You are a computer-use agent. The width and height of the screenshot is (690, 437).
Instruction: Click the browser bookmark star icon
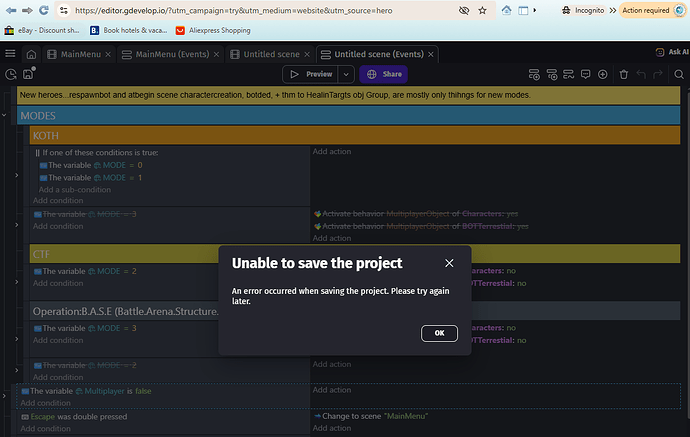coord(484,10)
